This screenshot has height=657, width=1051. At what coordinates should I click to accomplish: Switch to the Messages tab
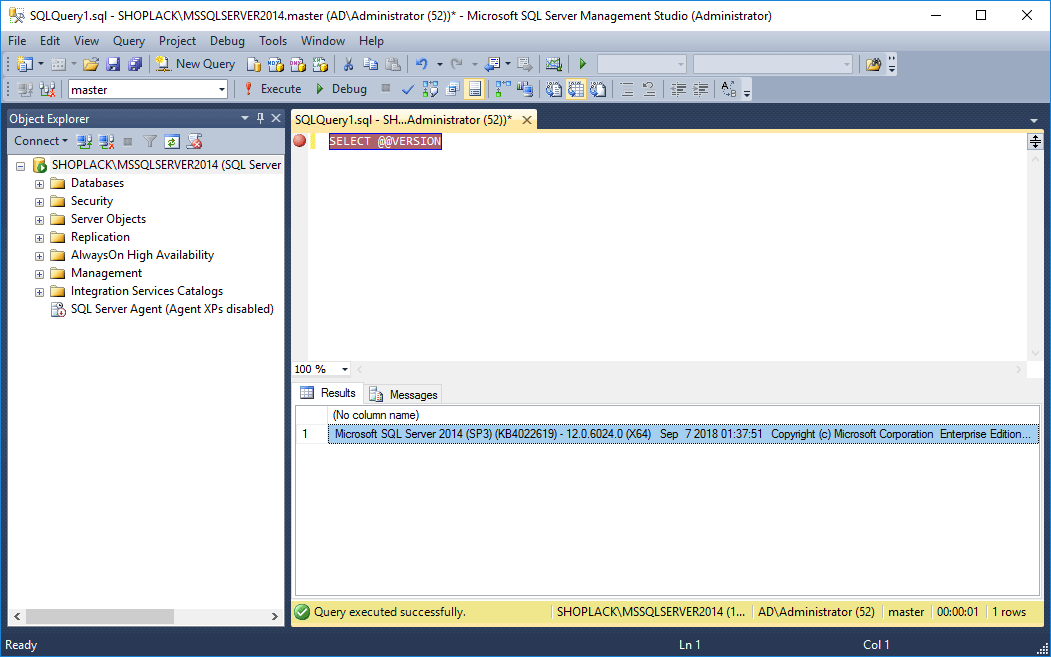pyautogui.click(x=404, y=395)
